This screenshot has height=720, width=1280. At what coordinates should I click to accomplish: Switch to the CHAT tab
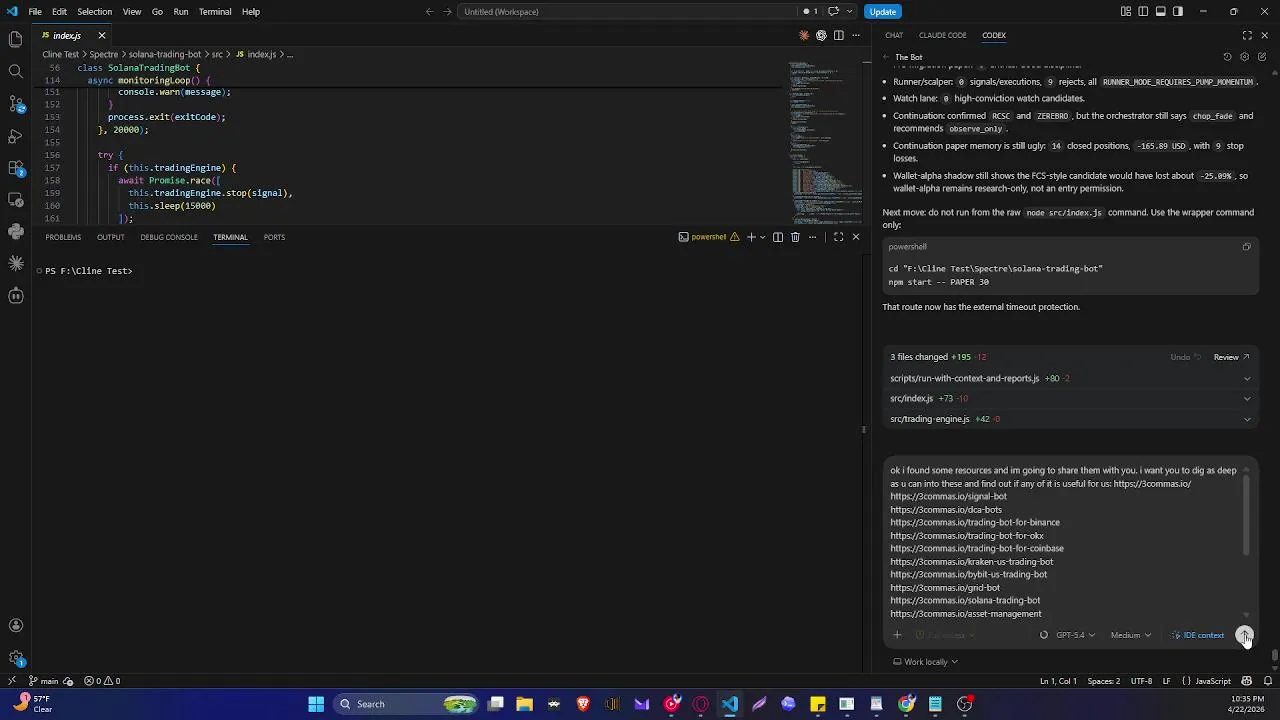894,35
